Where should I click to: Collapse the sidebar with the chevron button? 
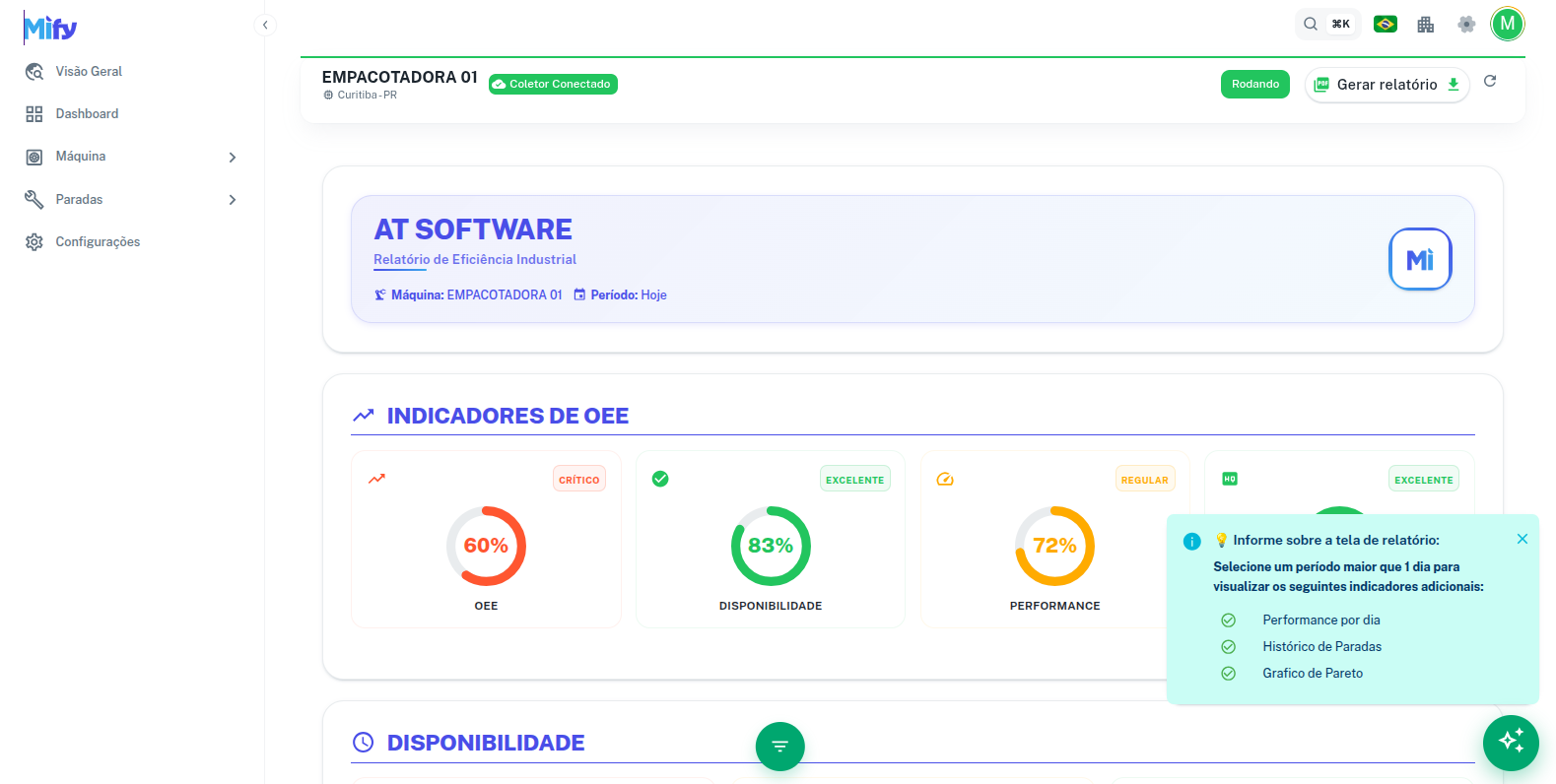[265, 25]
